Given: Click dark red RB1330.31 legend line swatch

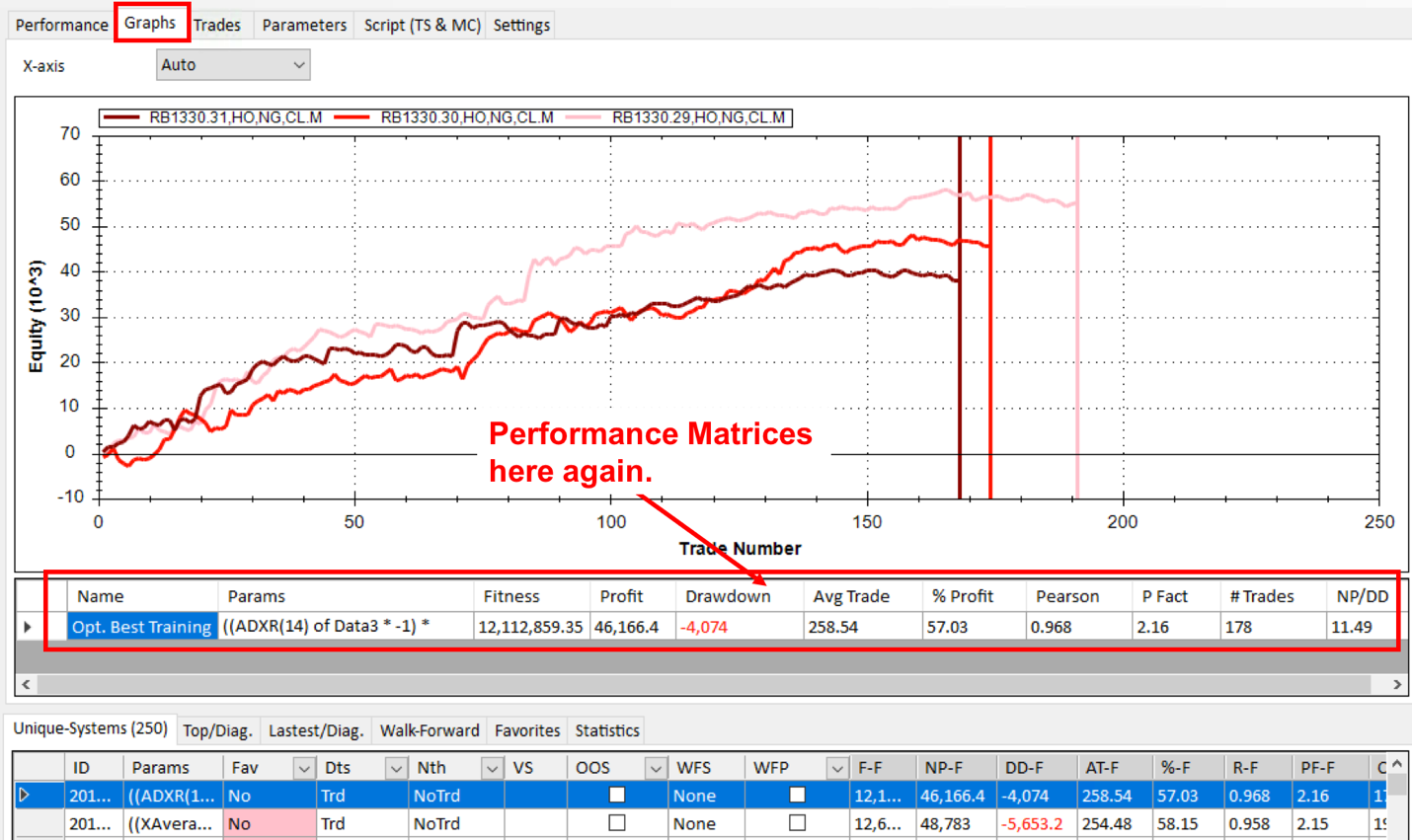Looking at the screenshot, I should pyautogui.click(x=122, y=117).
